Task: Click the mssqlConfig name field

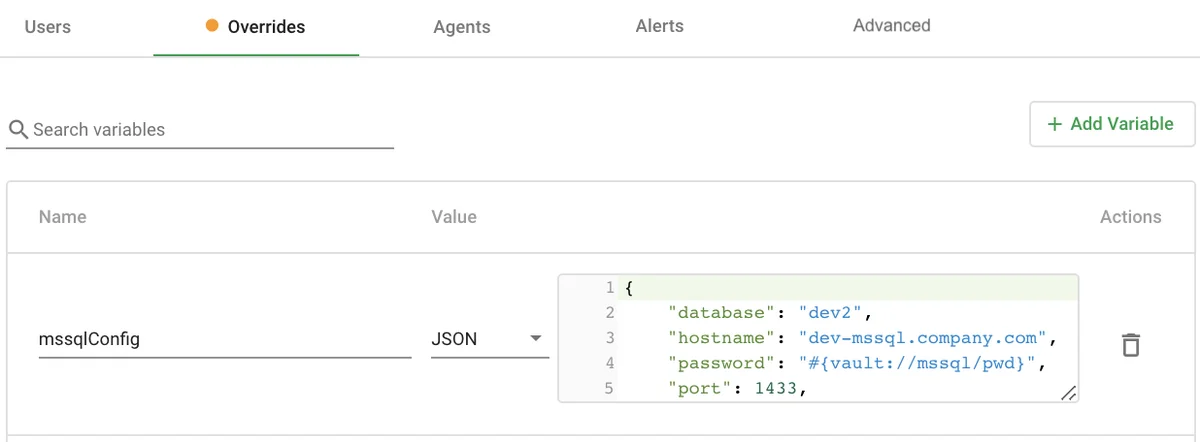Action: pyautogui.click(x=224, y=339)
